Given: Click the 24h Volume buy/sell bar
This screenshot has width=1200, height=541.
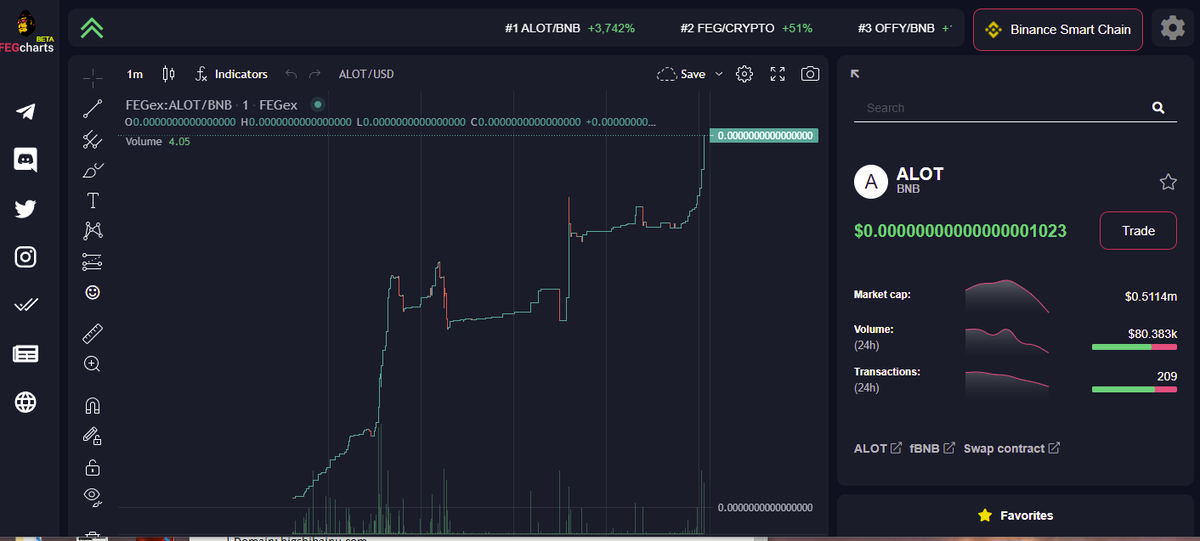Looking at the screenshot, I should point(1134,346).
